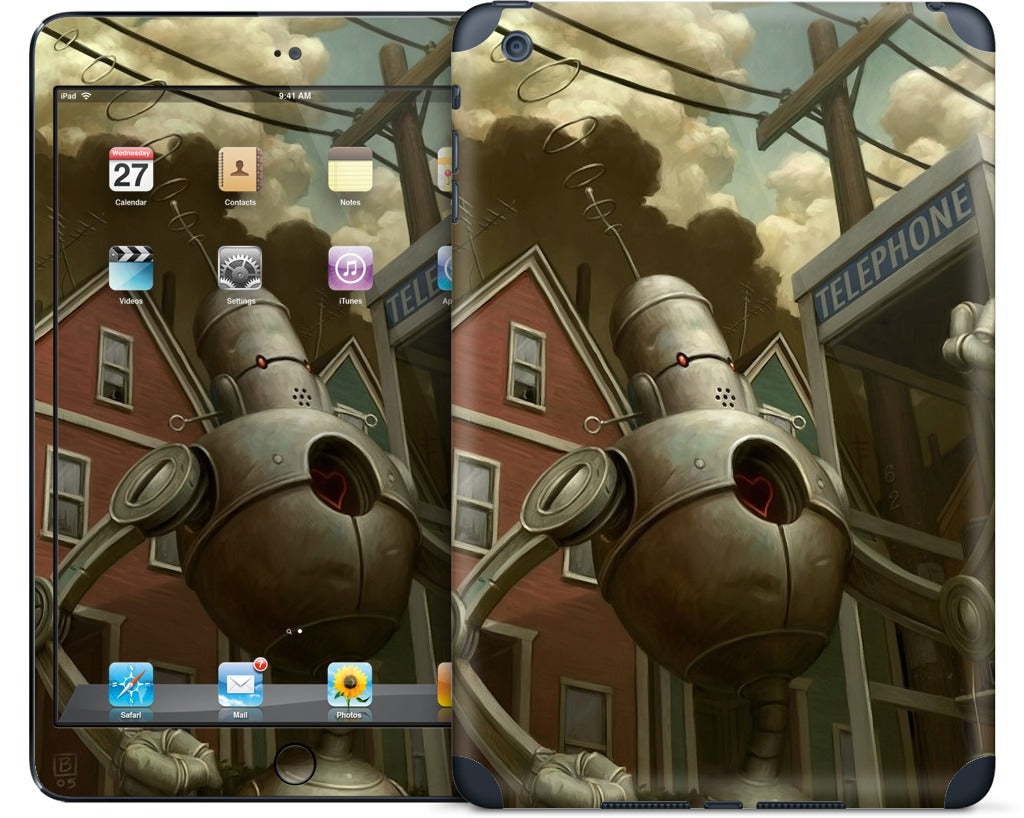The width and height of the screenshot is (1024, 818).
Task: Select the Spotlight search page indicator
Action: point(289,632)
